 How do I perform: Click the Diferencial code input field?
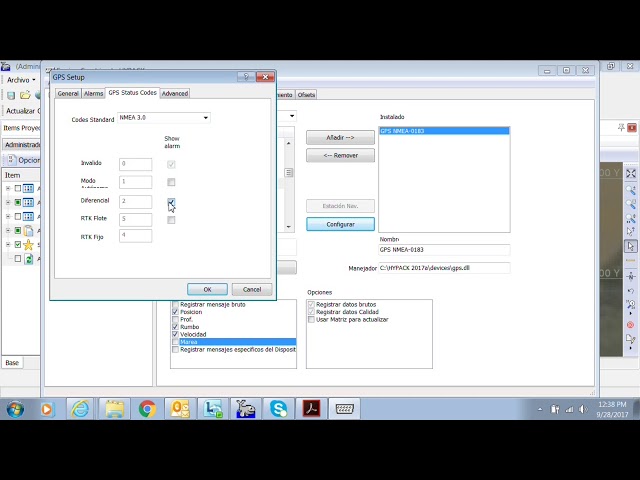[136, 201]
